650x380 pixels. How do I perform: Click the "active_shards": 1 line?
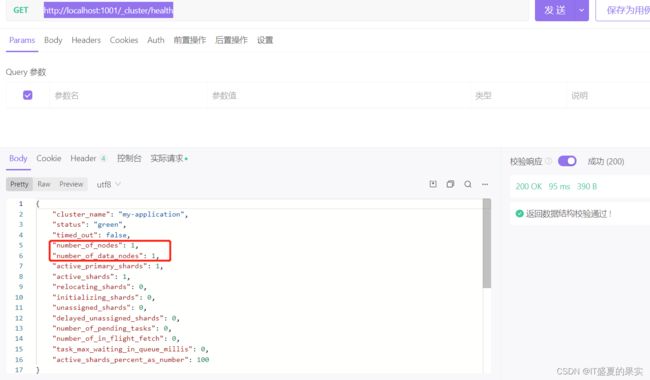(91, 276)
